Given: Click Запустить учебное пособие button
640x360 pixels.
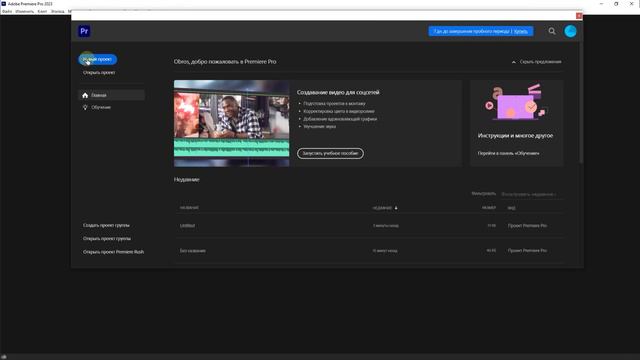Looking at the screenshot, I should click(330, 153).
